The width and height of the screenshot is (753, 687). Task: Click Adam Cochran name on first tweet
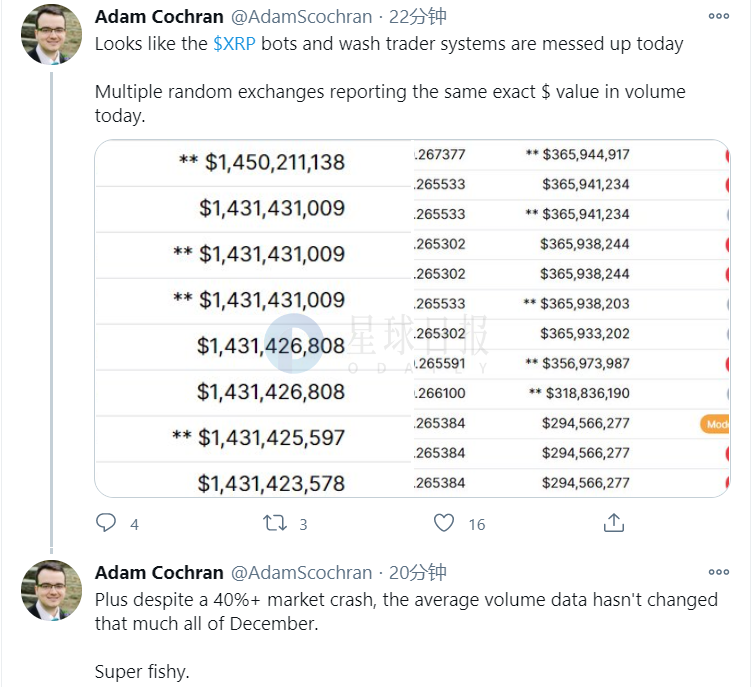(x=159, y=17)
